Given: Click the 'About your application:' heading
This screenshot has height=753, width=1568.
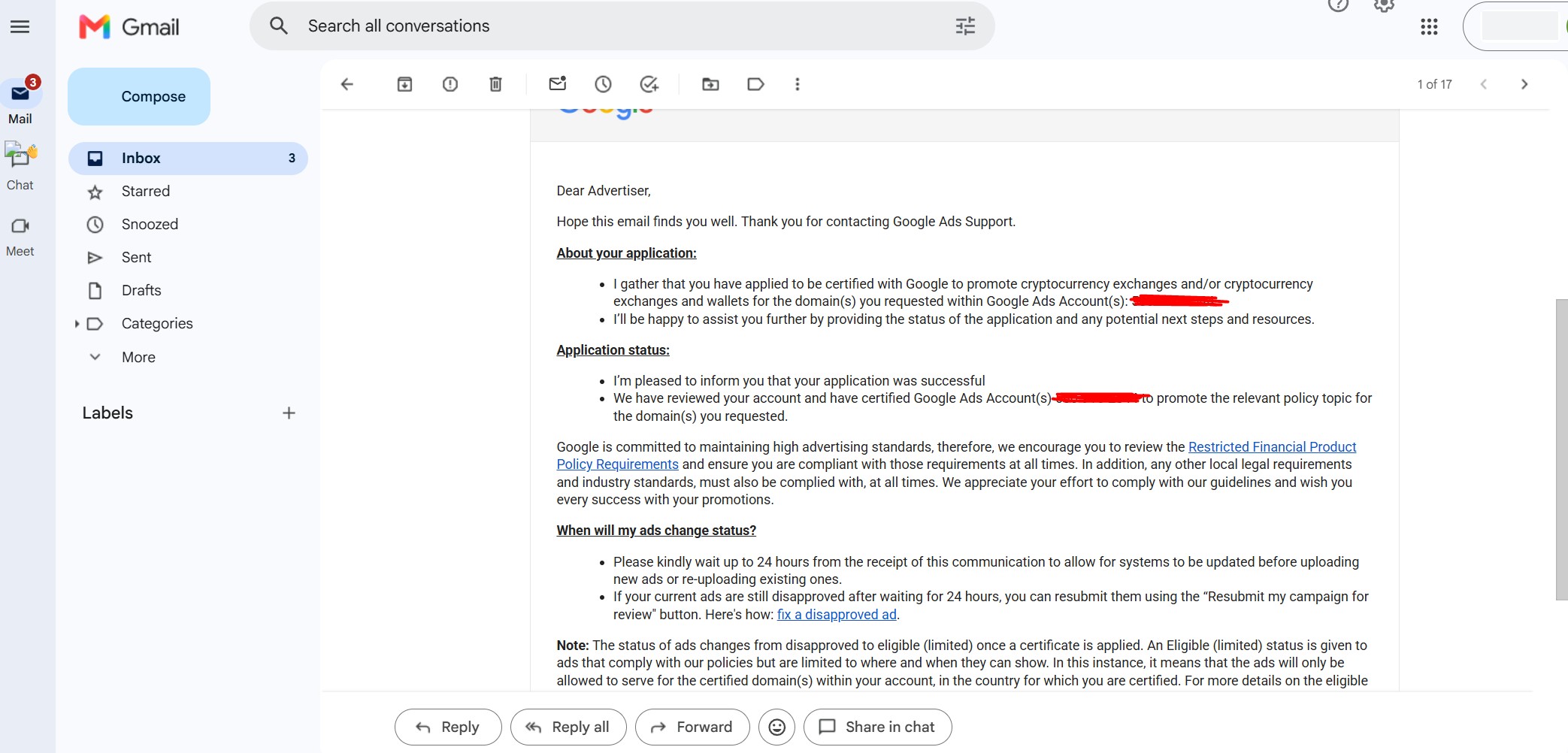Looking at the screenshot, I should coord(626,253).
